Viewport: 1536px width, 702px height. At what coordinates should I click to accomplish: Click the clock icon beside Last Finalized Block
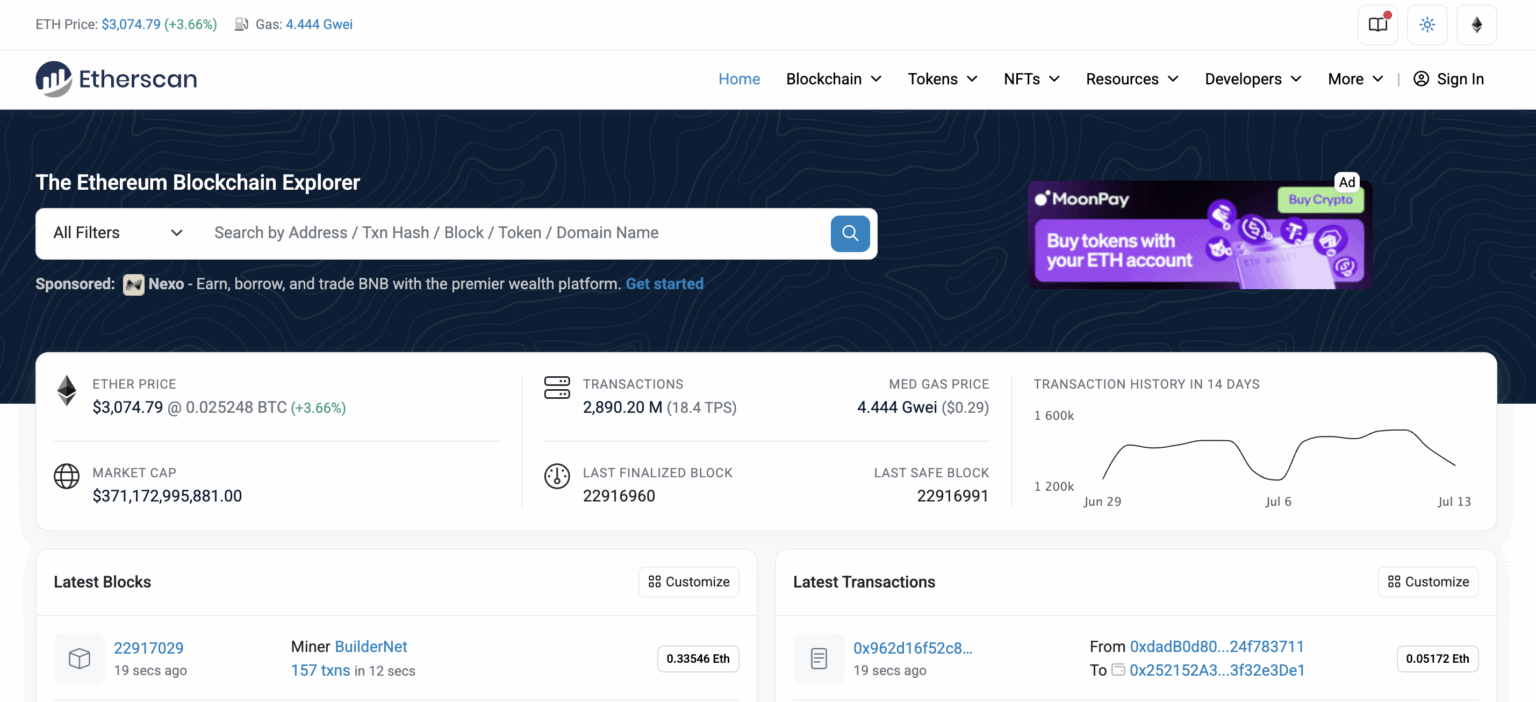[x=557, y=476]
